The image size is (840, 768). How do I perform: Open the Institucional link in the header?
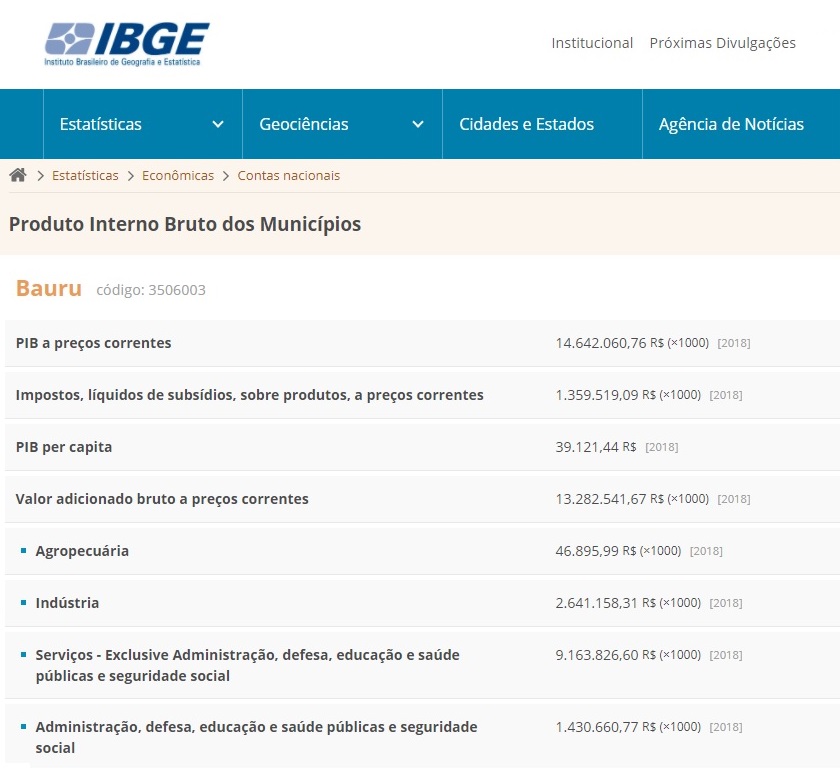click(592, 43)
